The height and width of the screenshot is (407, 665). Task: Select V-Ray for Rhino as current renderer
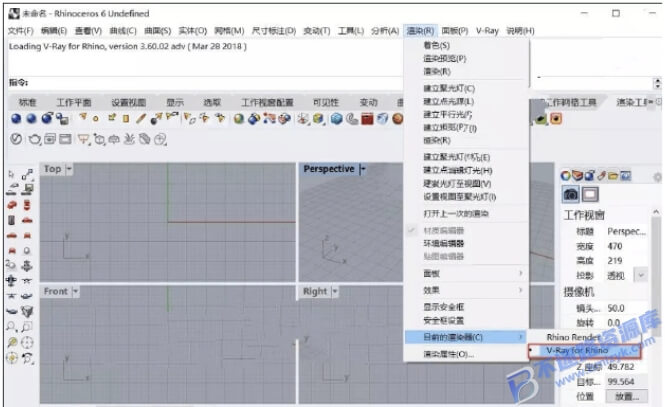pos(585,351)
